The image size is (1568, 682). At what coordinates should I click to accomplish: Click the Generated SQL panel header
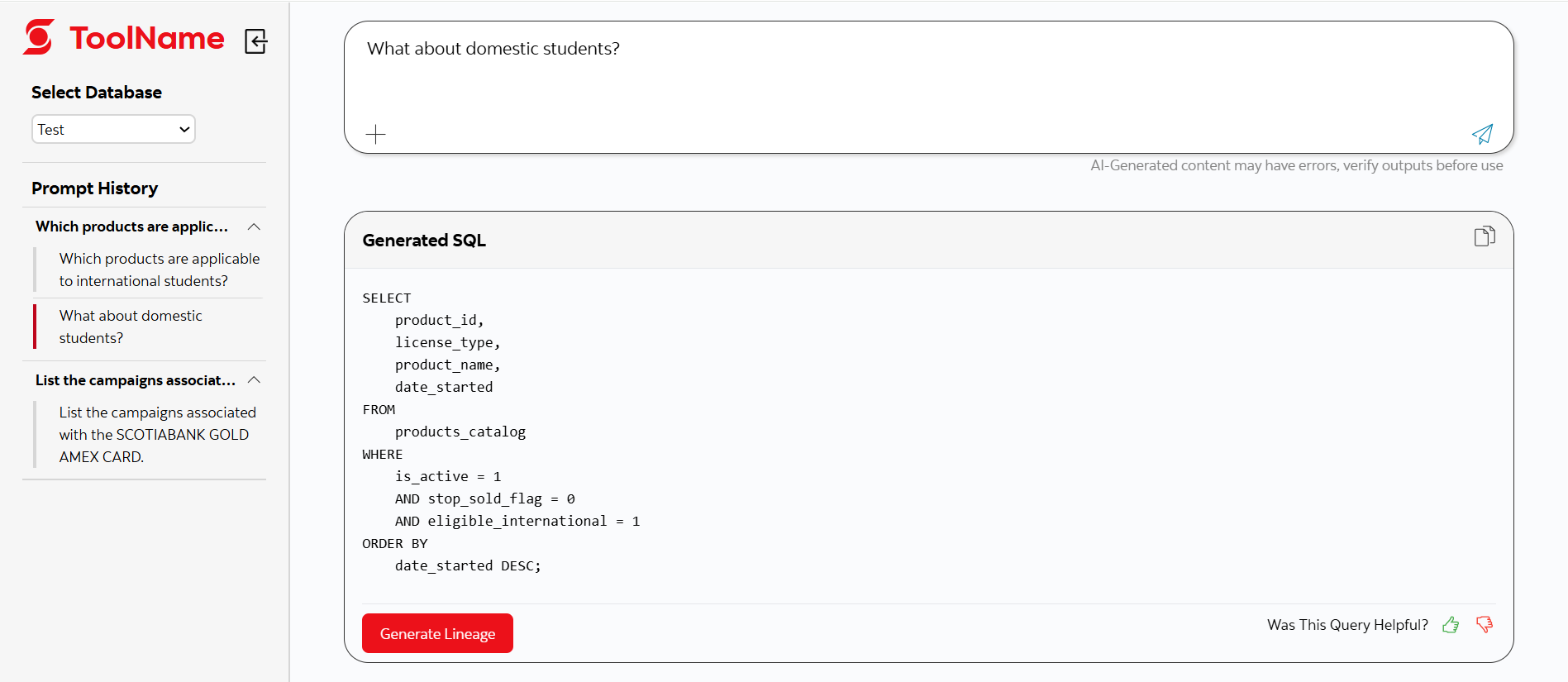pyautogui.click(x=424, y=241)
